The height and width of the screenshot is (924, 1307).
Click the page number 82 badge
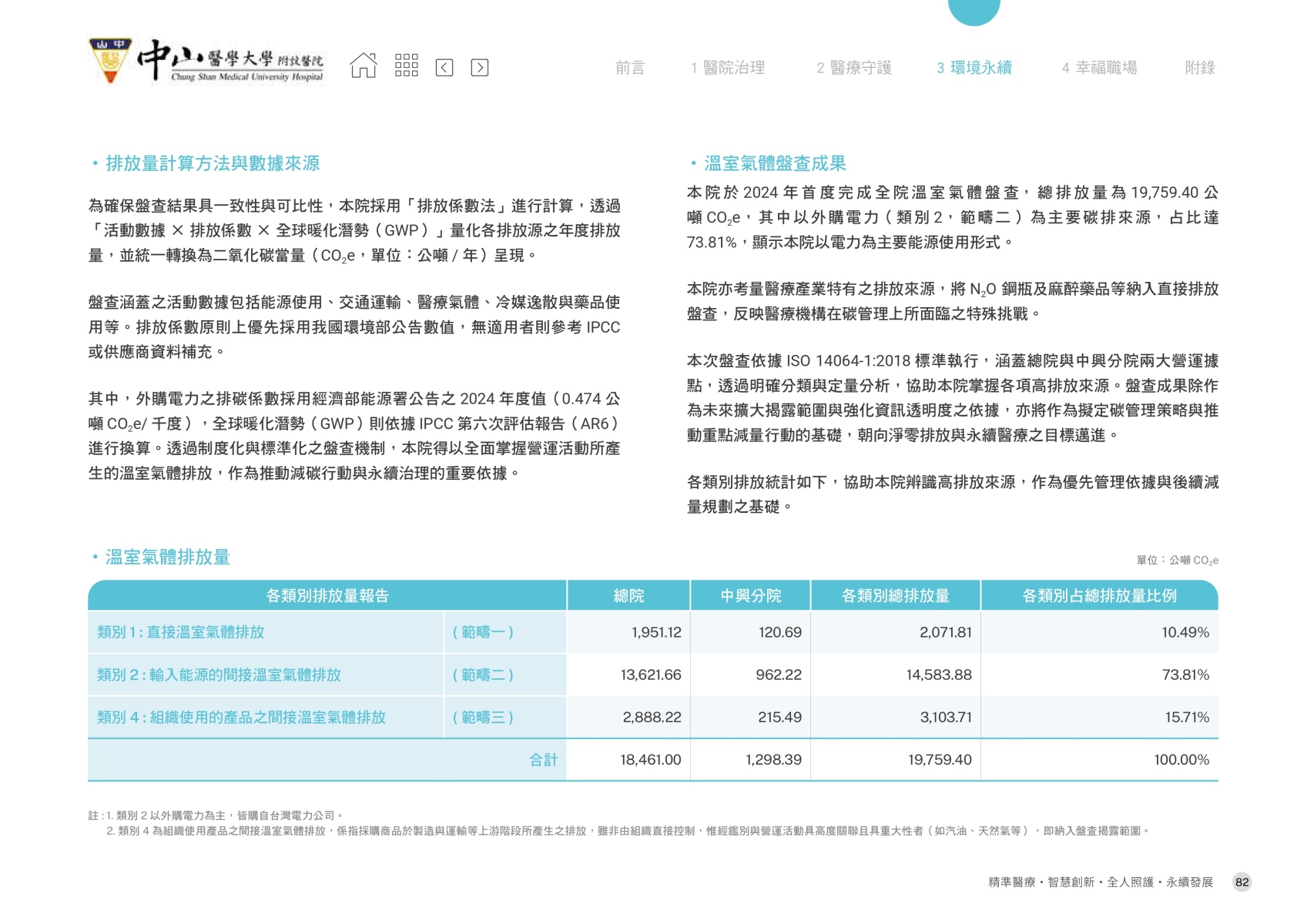coord(1242,882)
